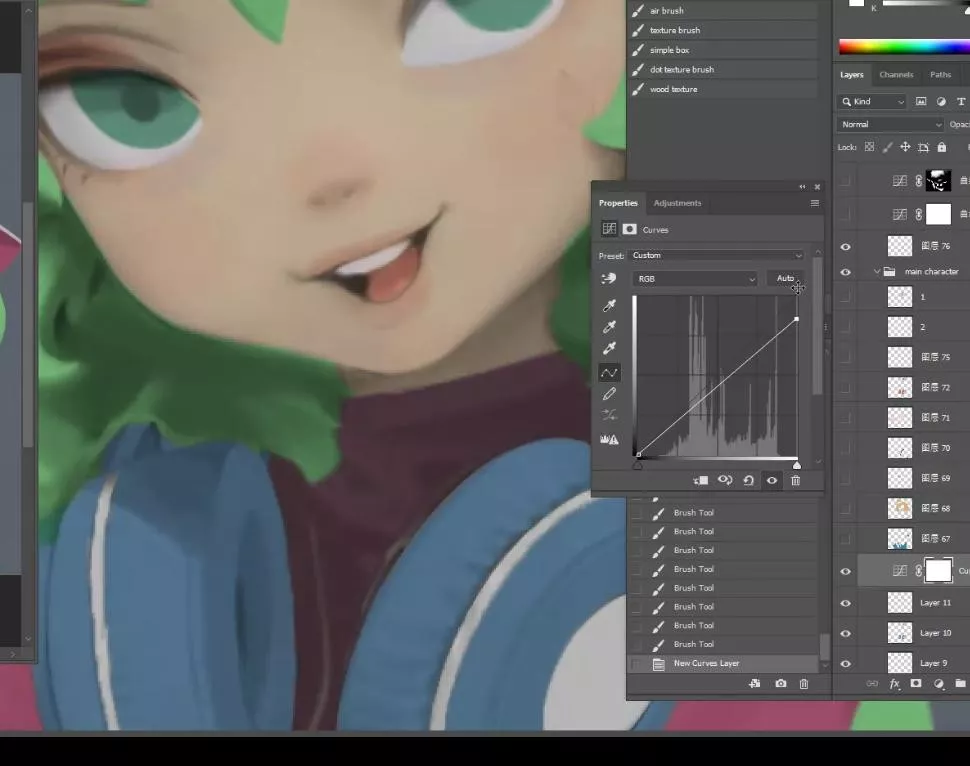970x766 pixels.
Task: Switch to the Channels tab
Action: tap(896, 75)
